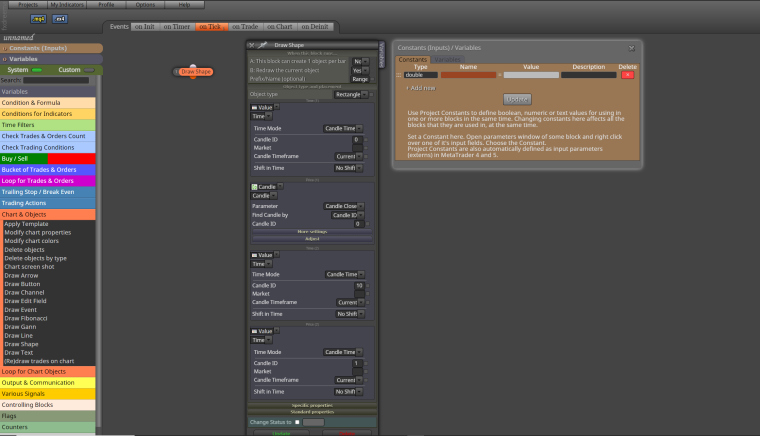The height and width of the screenshot is (436, 760).
Task: Click the pin icon in Draw Shape header
Action: pyautogui.click(x=263, y=45)
